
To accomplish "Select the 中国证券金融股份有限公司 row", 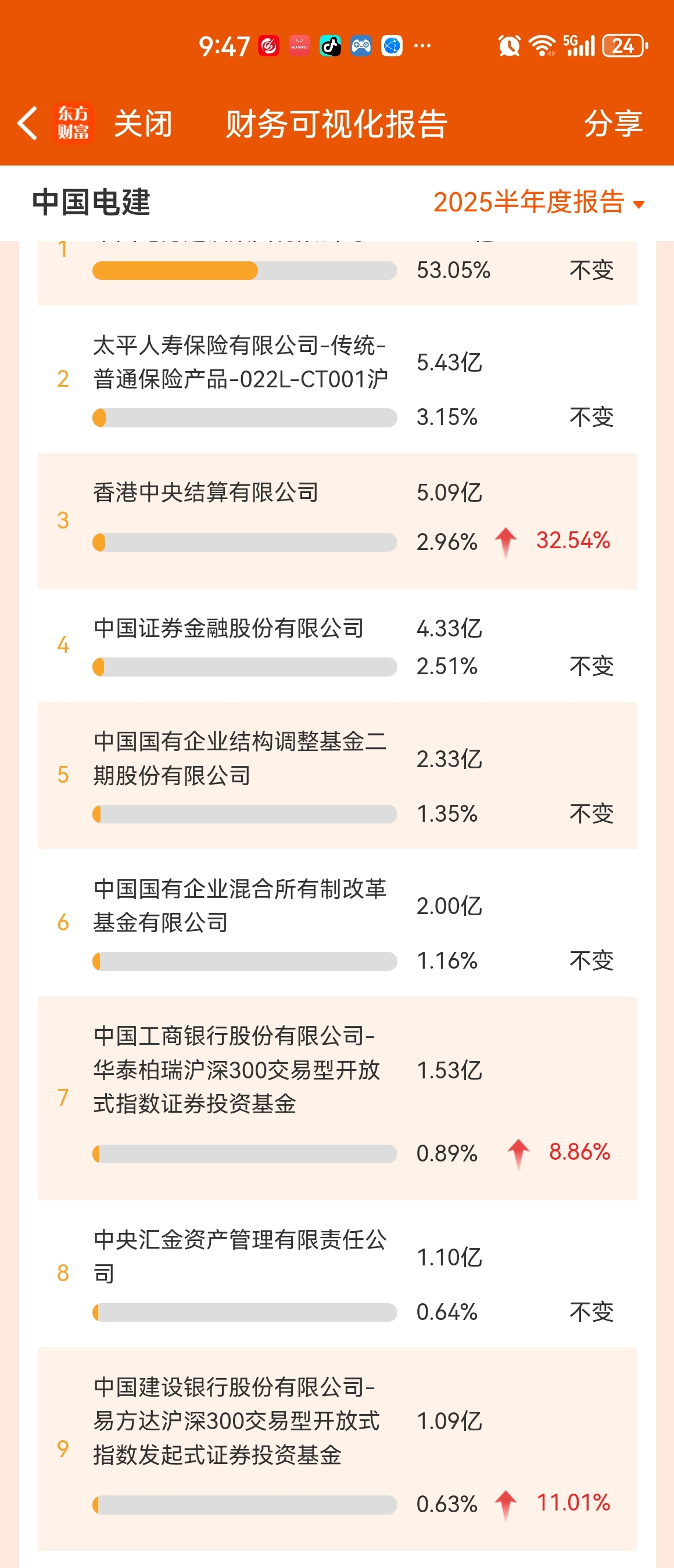I will [x=338, y=645].
